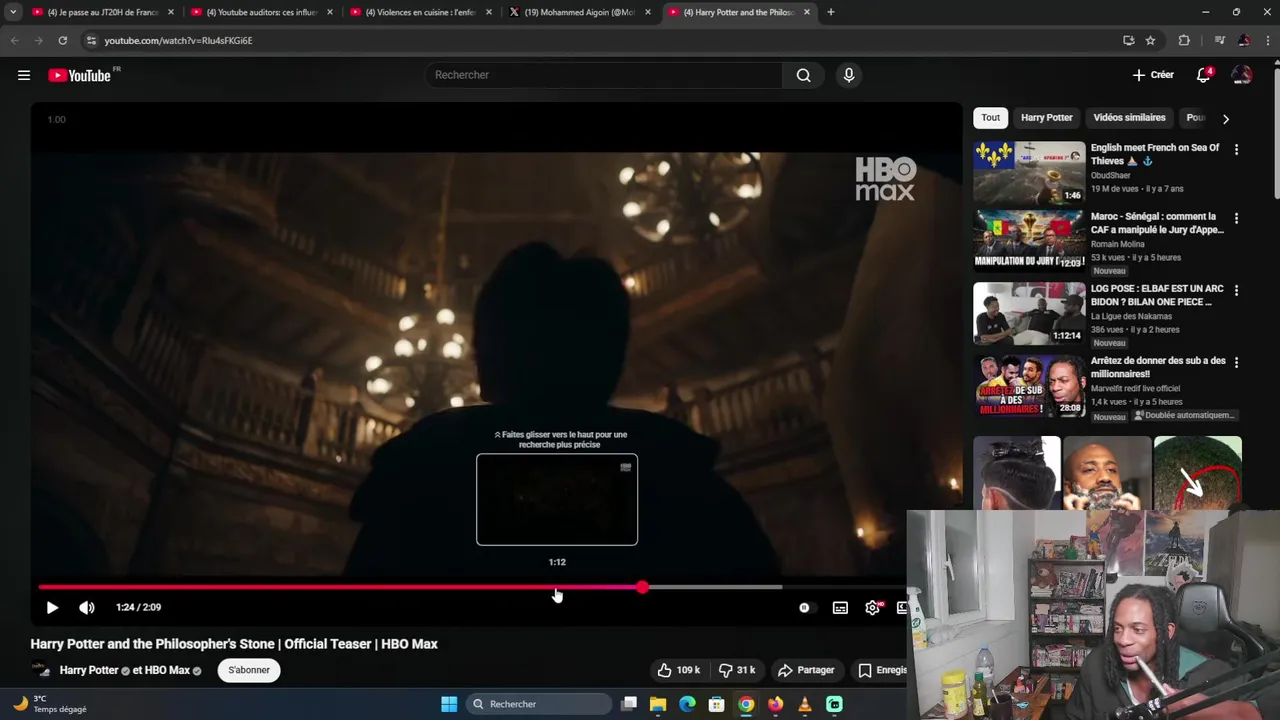Open the Windows Start menu
Image resolution: width=1280 pixels, height=720 pixels.
pos(449,704)
